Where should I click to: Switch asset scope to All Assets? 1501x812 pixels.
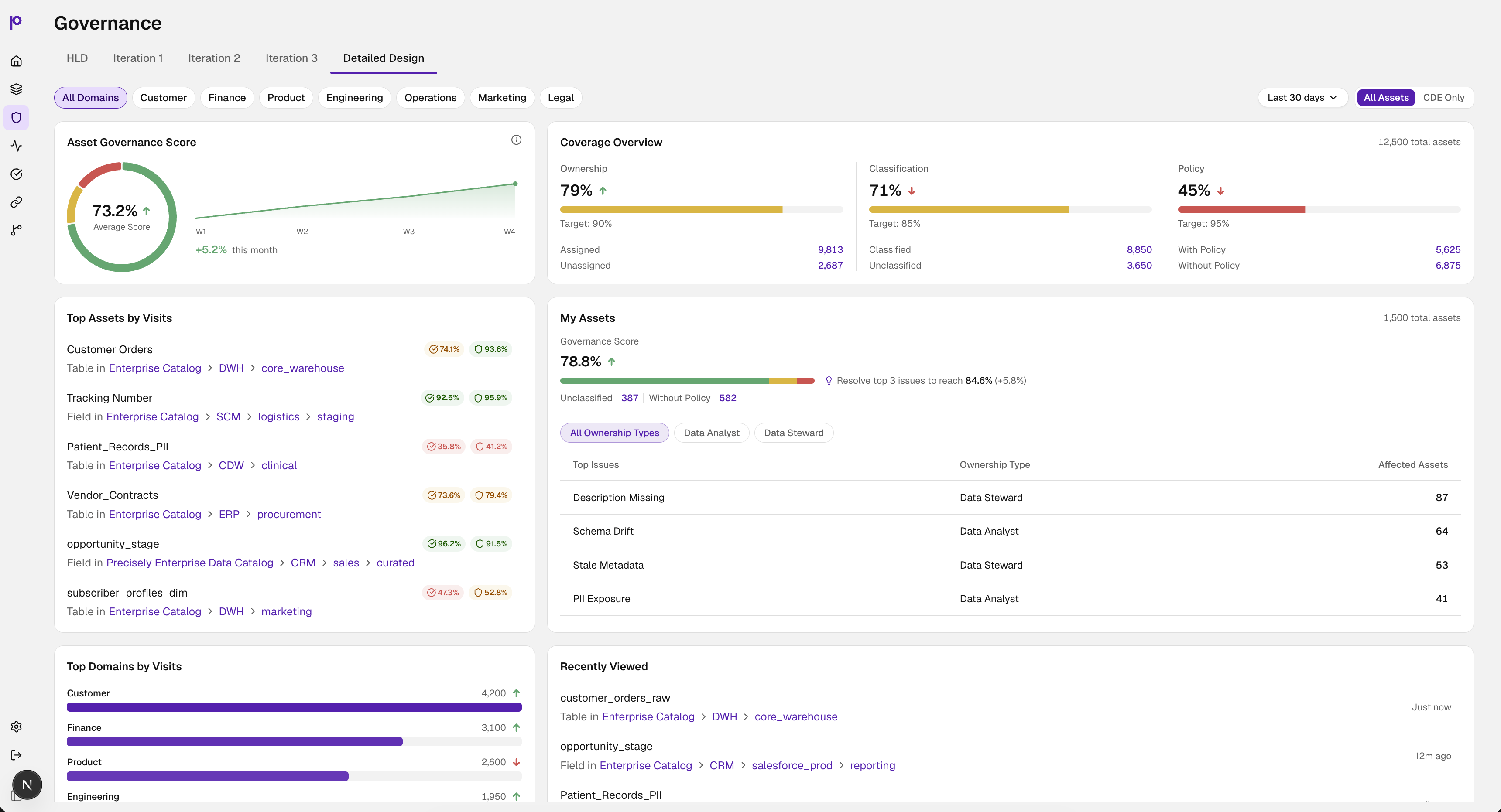tap(1386, 98)
